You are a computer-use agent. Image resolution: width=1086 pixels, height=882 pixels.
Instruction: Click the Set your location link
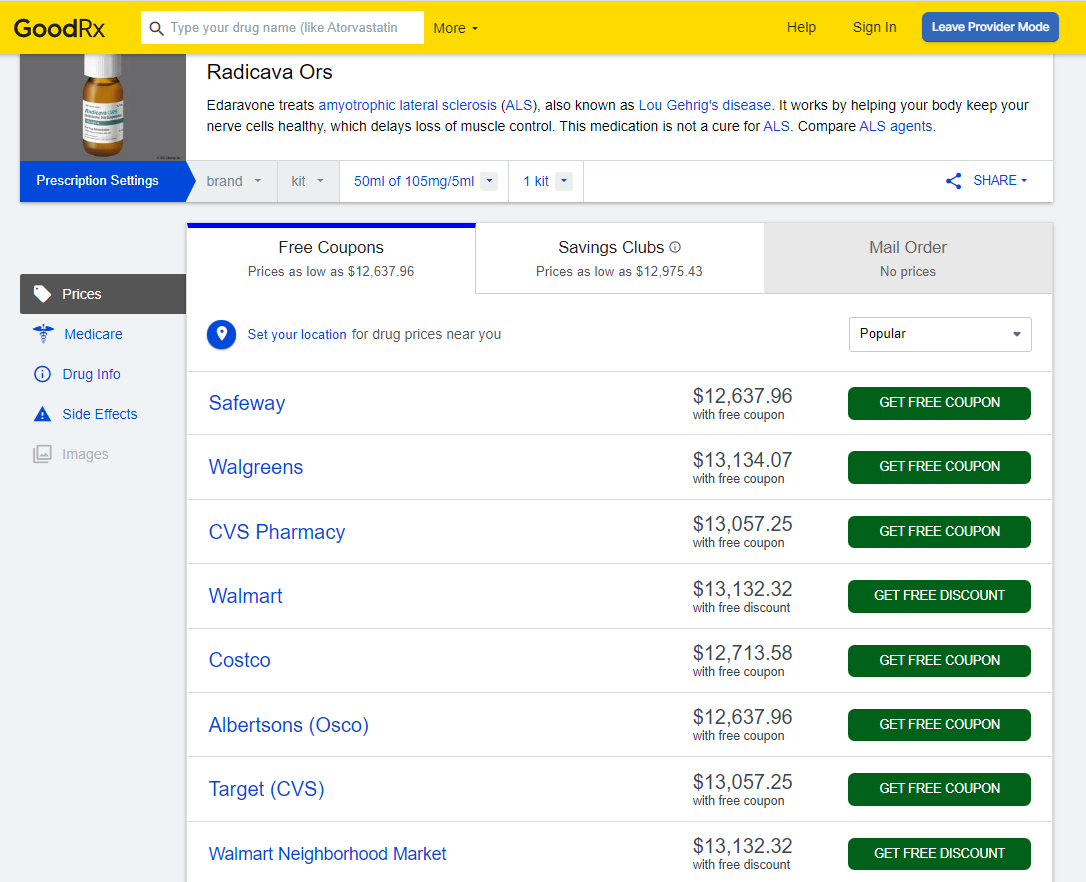click(296, 335)
